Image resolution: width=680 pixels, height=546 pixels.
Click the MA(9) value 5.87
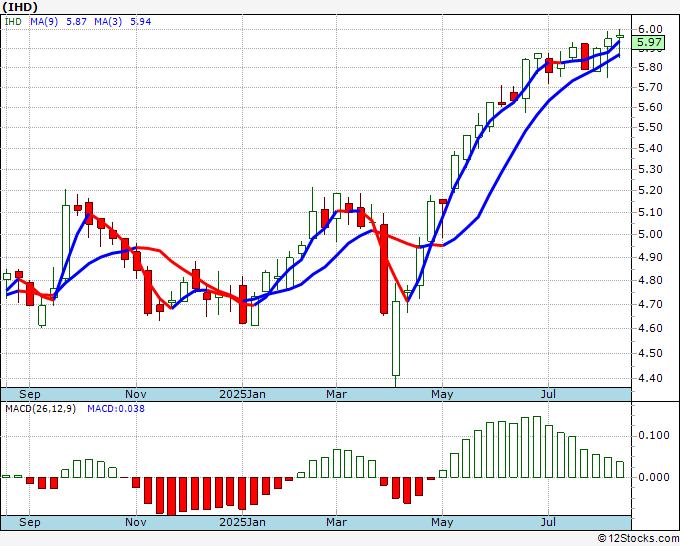pyautogui.click(x=76, y=22)
